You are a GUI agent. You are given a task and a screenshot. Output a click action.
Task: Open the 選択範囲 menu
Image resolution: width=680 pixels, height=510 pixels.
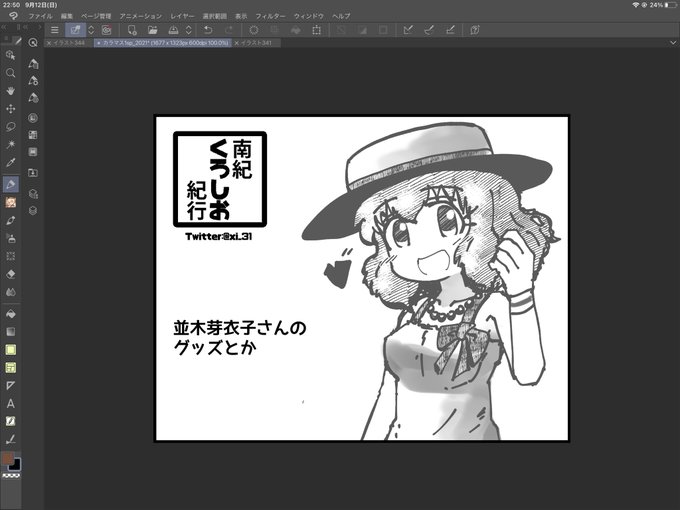click(215, 16)
